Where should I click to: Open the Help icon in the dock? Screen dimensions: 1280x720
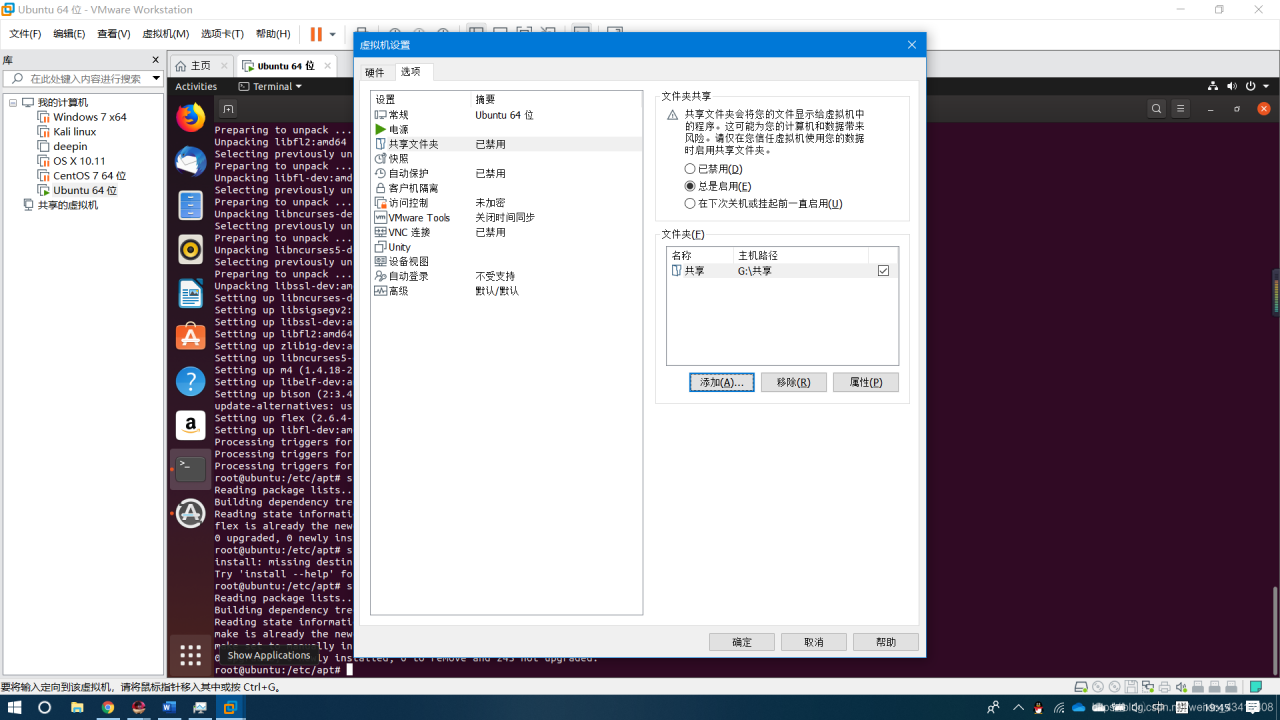[x=190, y=381]
